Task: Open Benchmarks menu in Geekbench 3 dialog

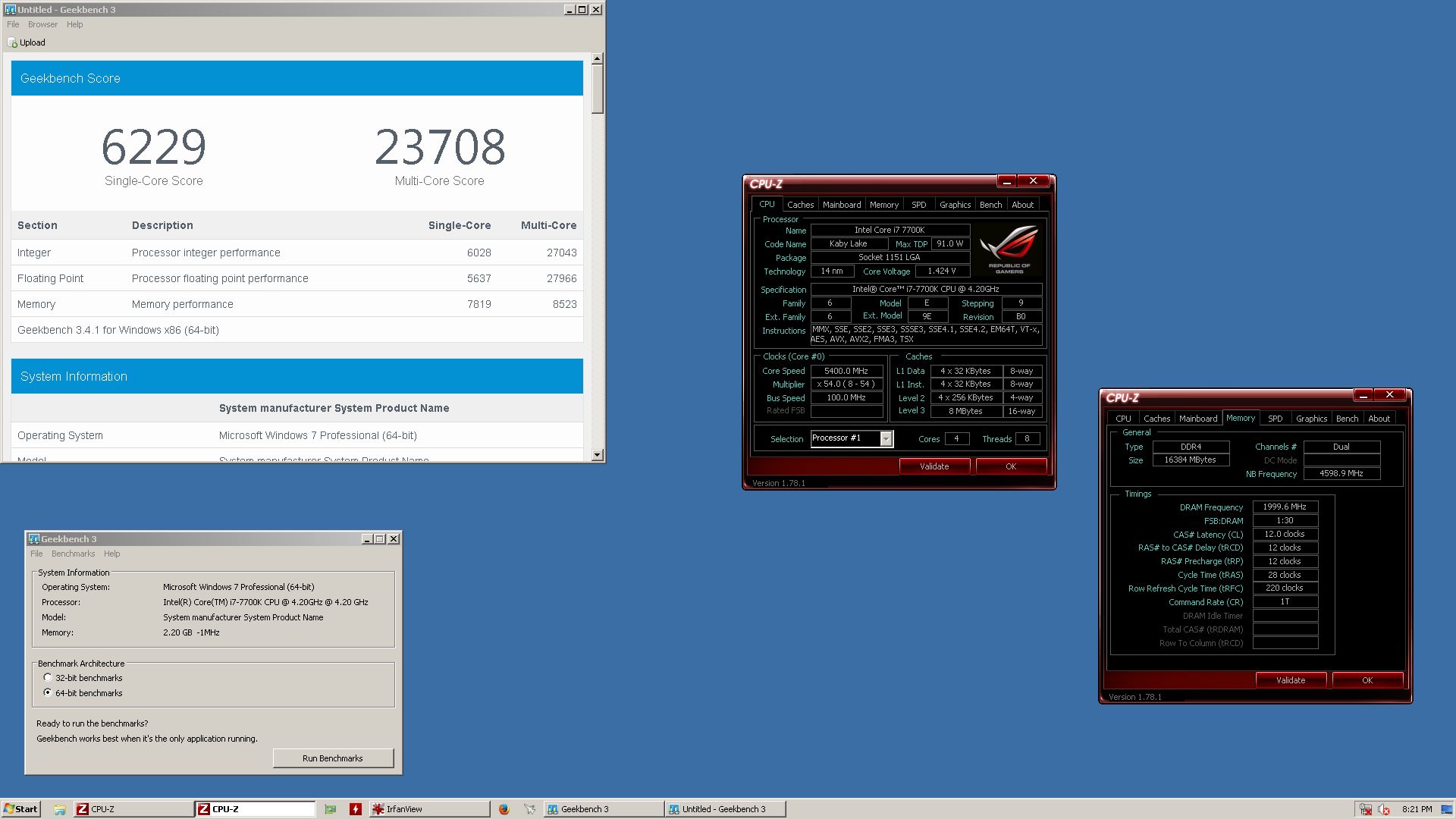Action: coord(73,554)
